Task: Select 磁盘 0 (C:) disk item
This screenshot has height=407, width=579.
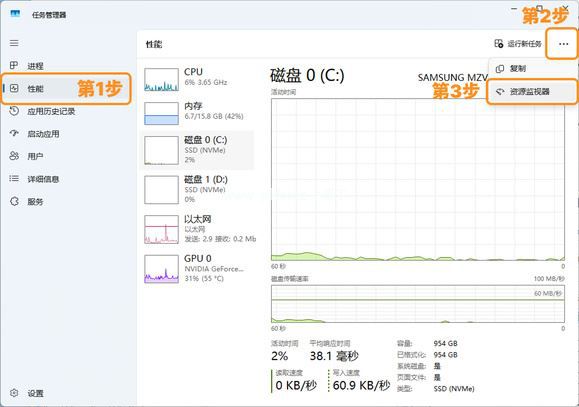Action: 197,150
